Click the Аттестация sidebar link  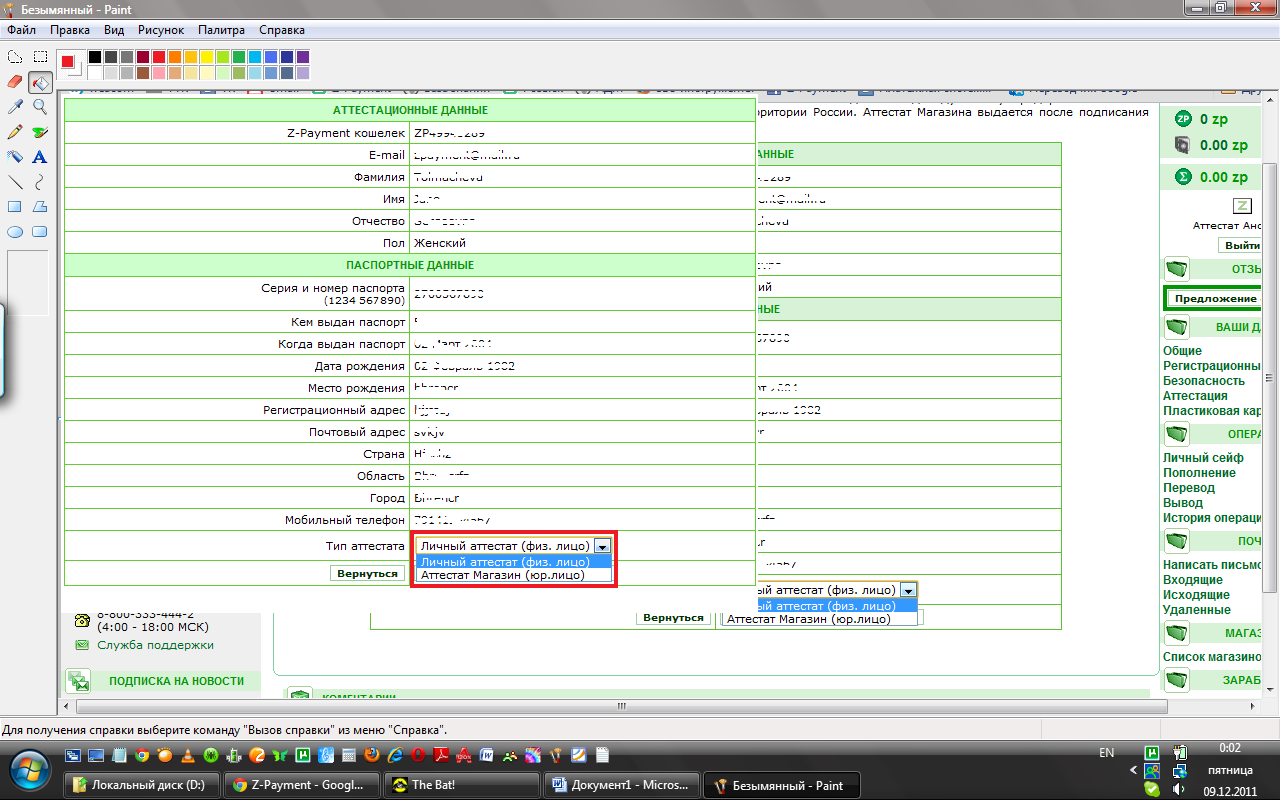pos(1195,396)
